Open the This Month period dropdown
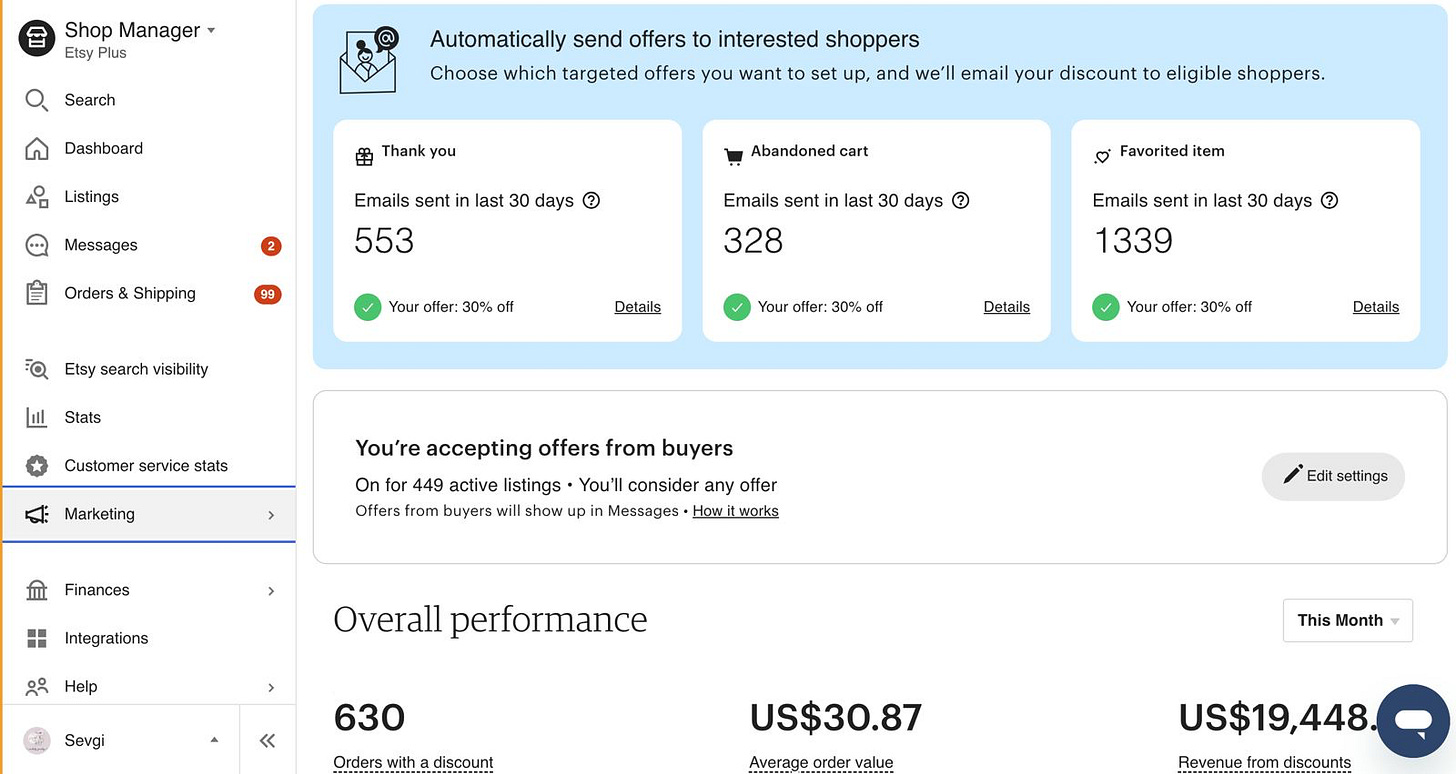 1347,621
